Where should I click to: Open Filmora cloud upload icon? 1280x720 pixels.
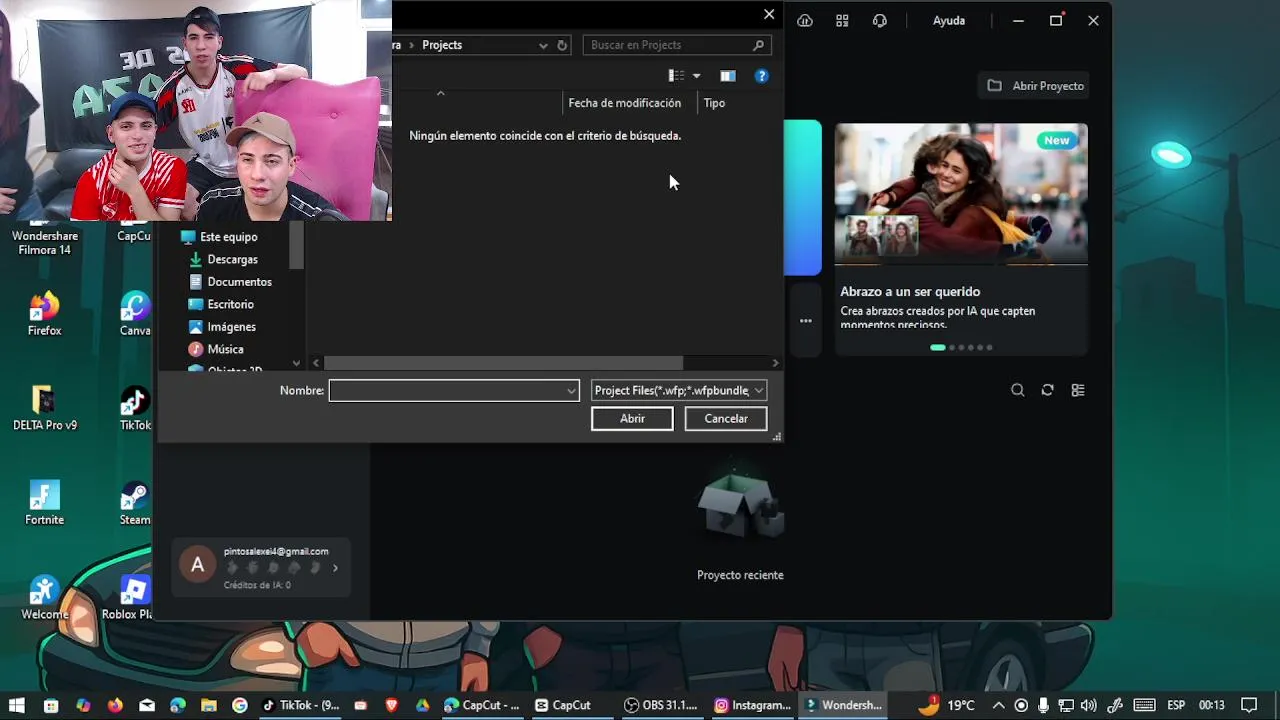pos(805,20)
